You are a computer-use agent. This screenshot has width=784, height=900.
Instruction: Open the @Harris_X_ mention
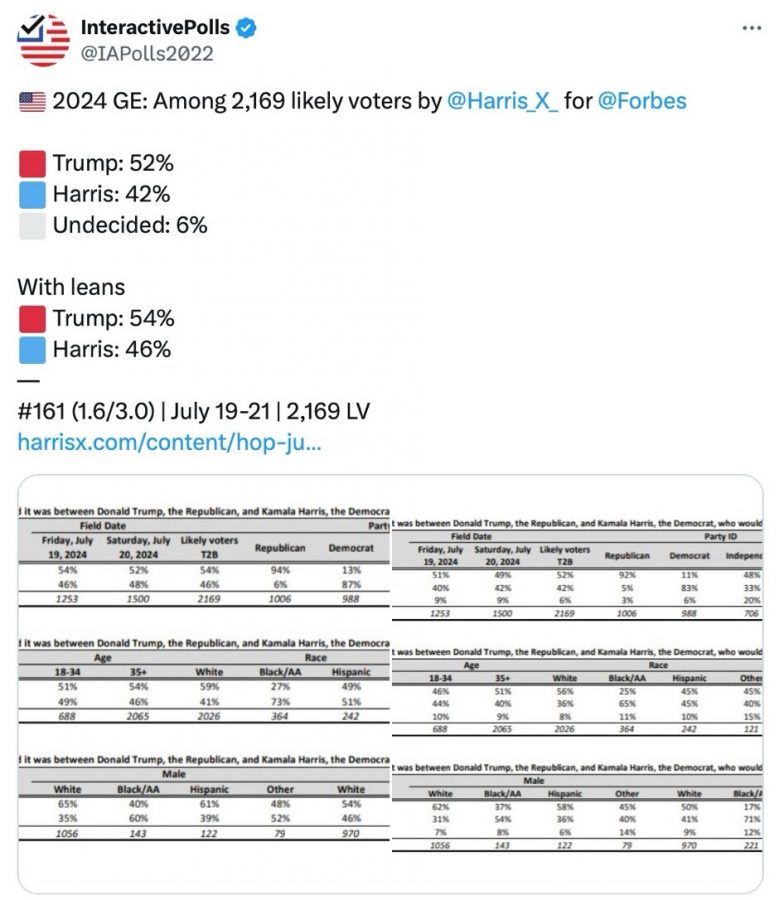point(500,101)
